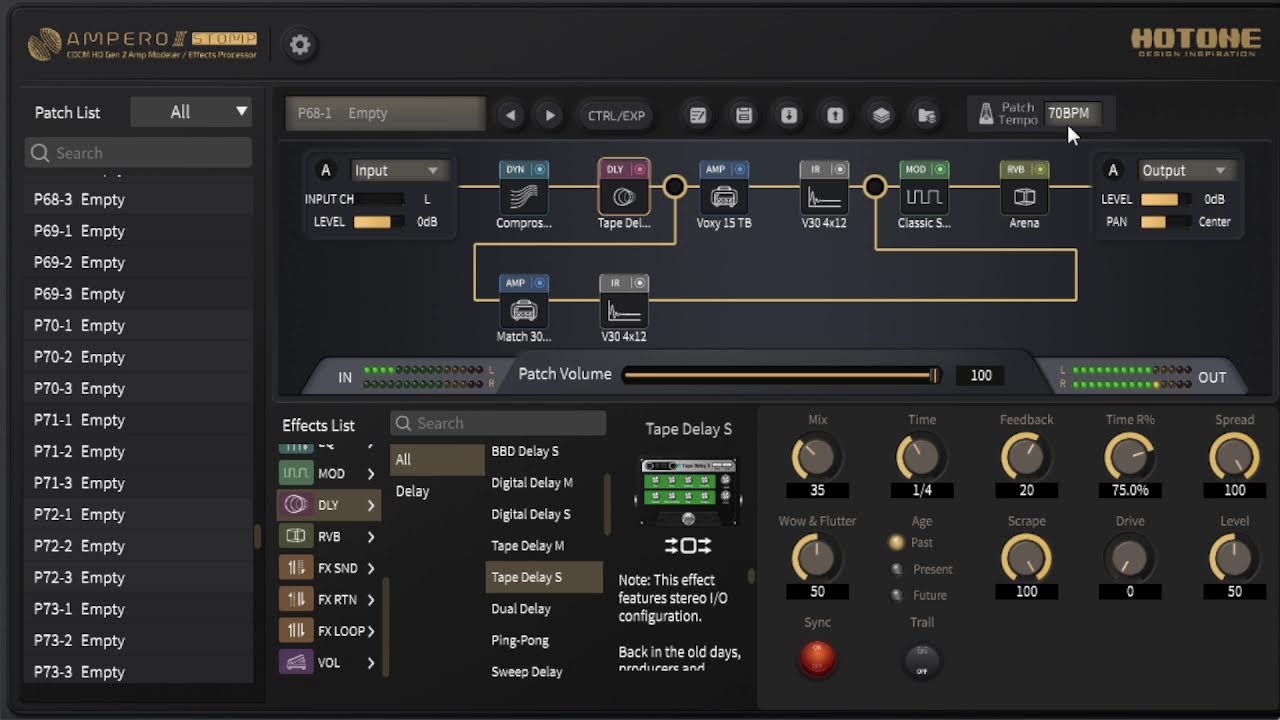Viewport: 1280px width, 720px height.
Task: Click the Output A badge
Action: coord(1113,170)
